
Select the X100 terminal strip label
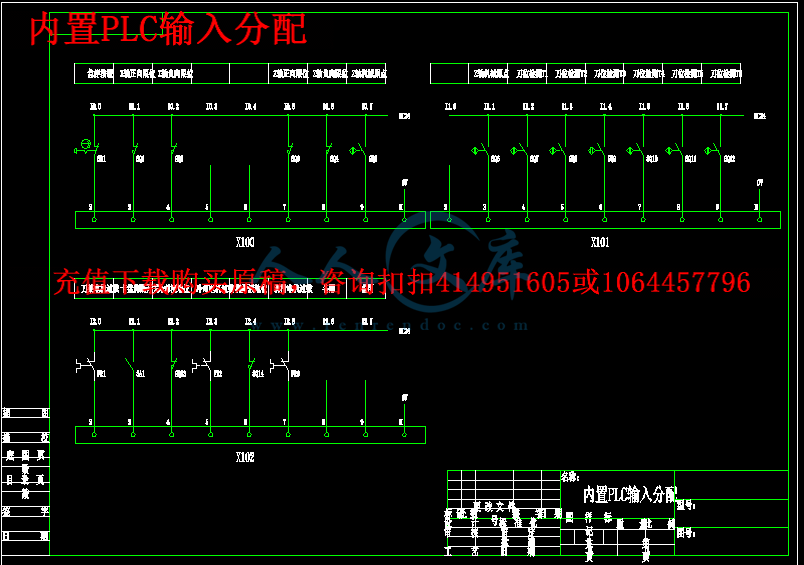click(245, 242)
